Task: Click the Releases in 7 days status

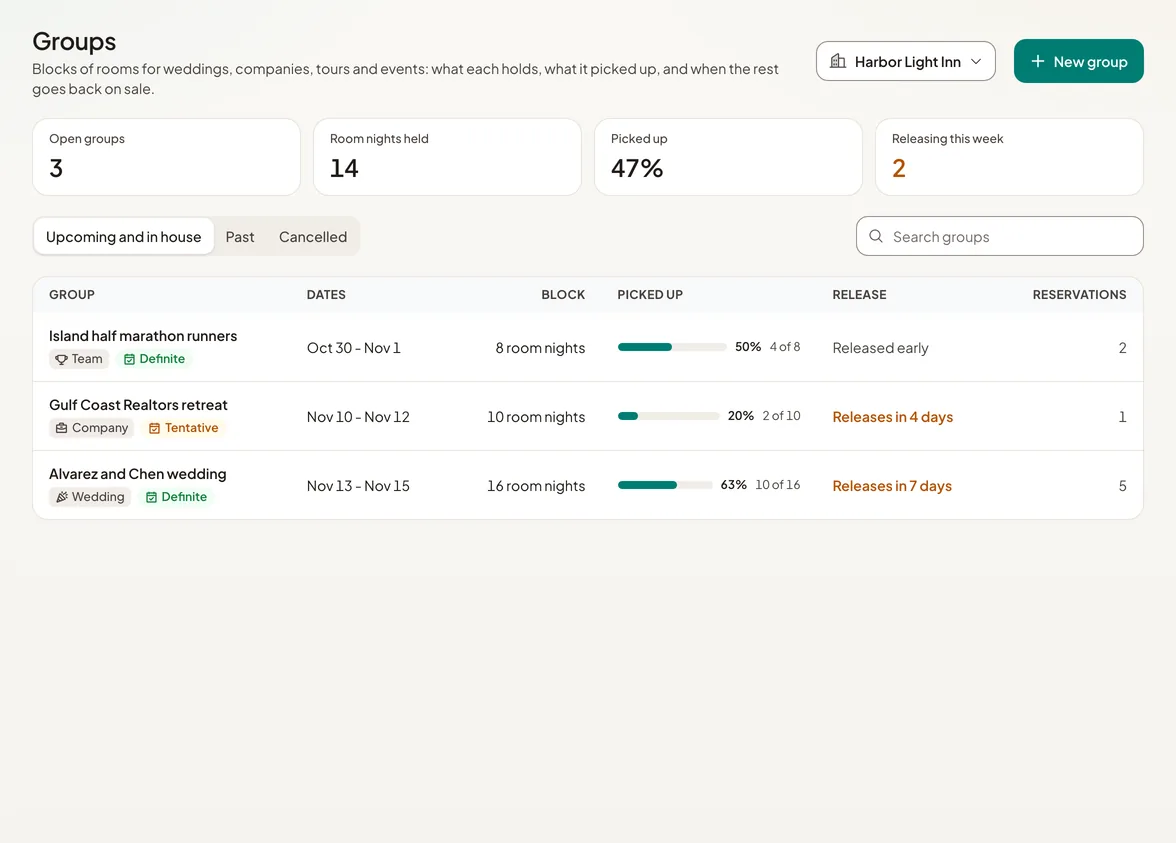Action: 892,486
